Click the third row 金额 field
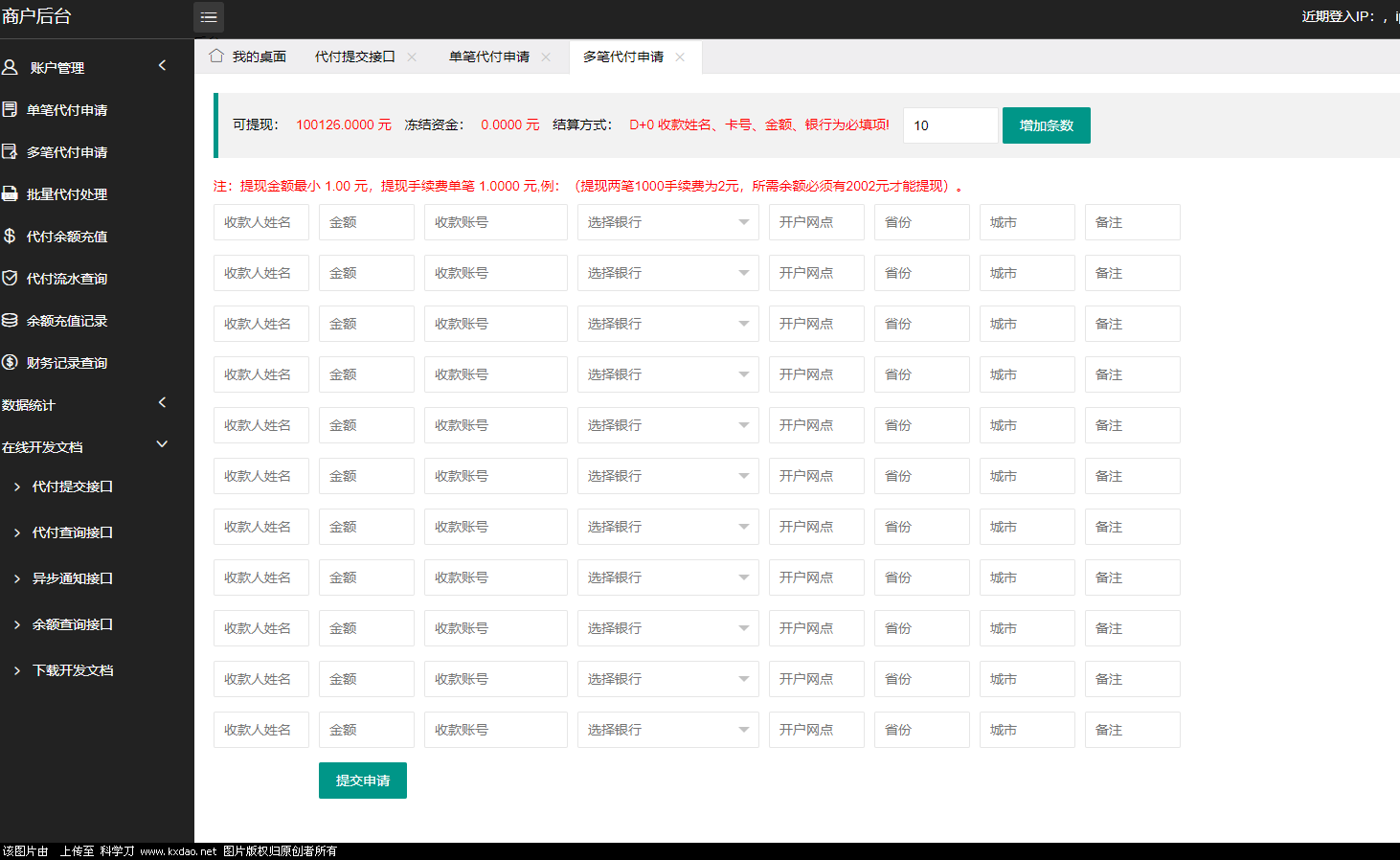This screenshot has width=1400, height=860. click(x=367, y=324)
